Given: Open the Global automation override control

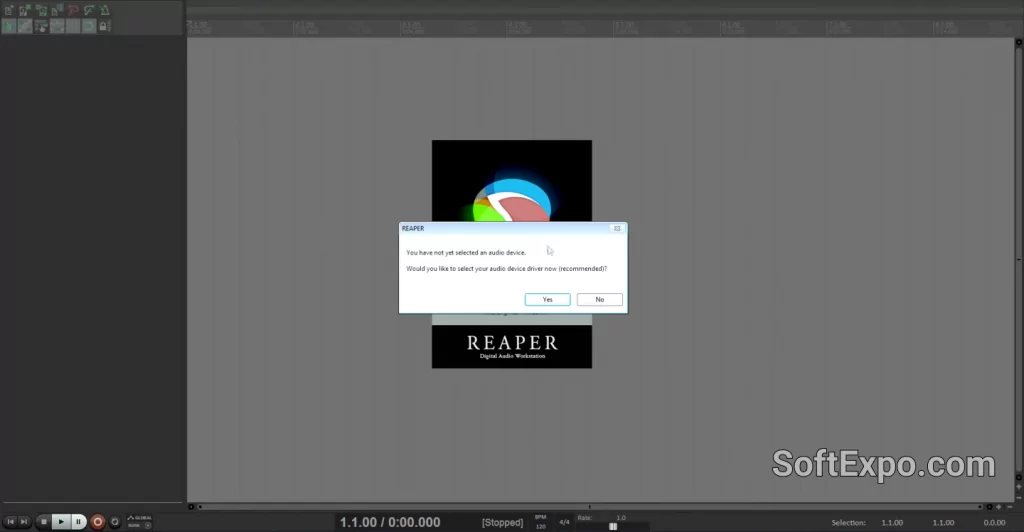Looking at the screenshot, I should (x=140, y=522).
